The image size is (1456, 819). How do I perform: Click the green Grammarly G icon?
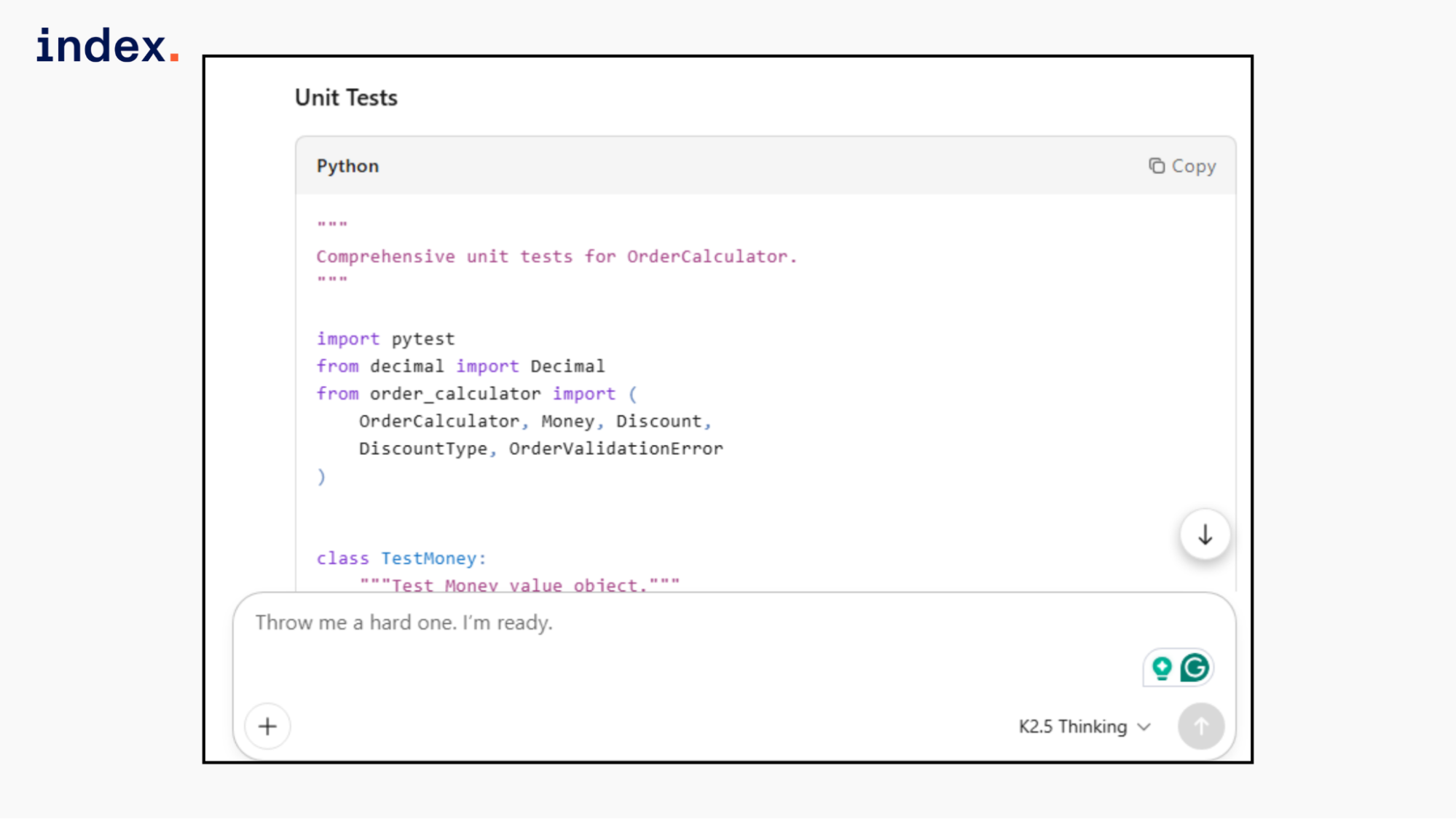tap(1195, 667)
